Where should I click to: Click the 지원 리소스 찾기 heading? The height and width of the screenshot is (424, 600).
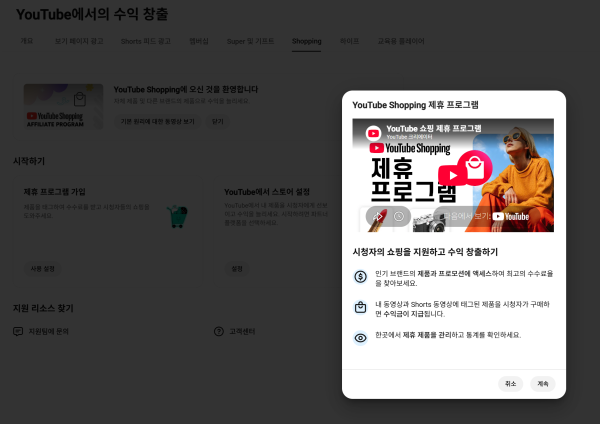point(43,308)
